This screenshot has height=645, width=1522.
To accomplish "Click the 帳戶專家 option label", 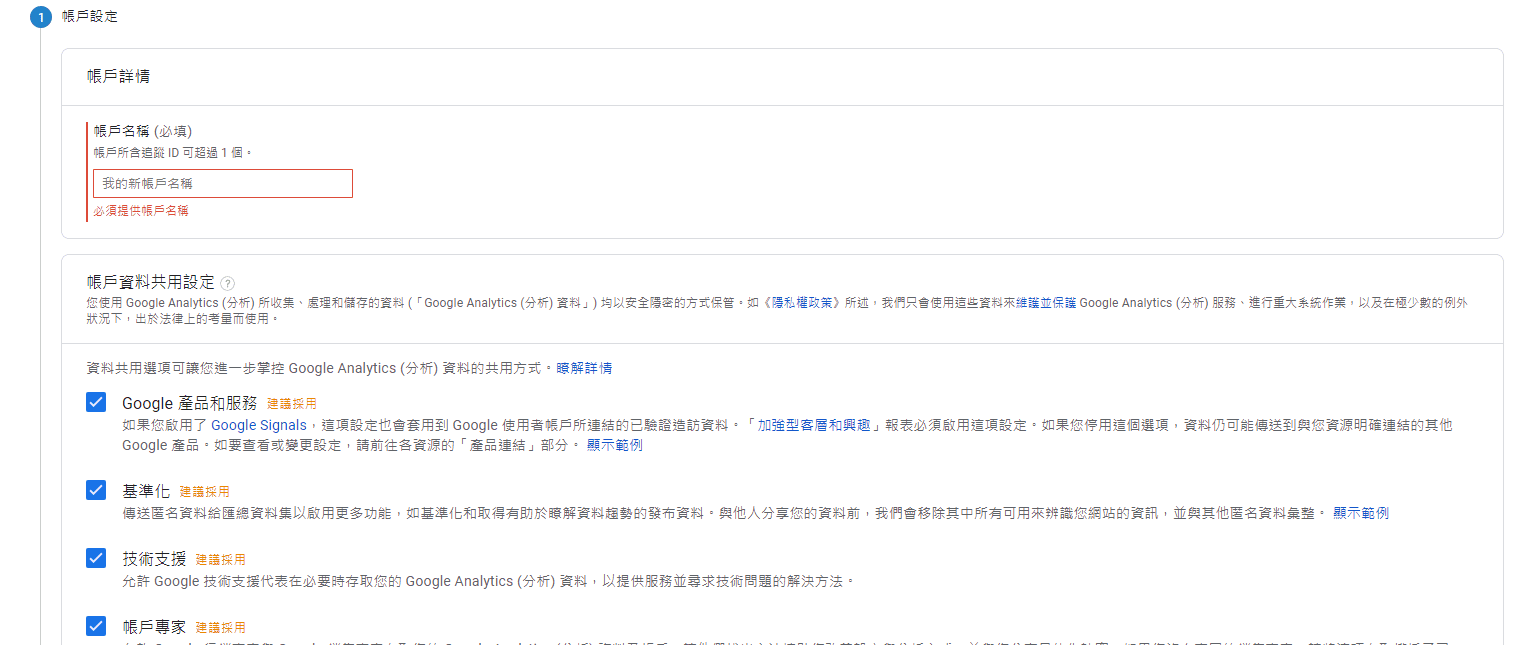I will (154, 627).
